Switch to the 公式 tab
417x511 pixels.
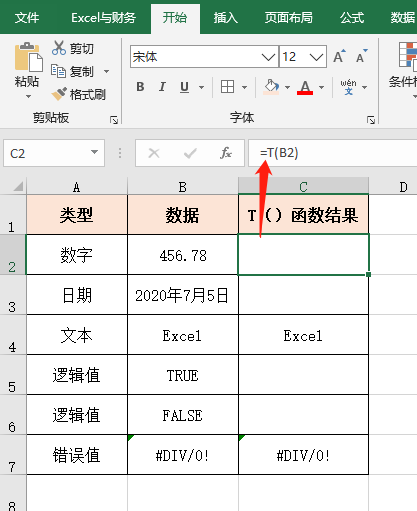352,18
